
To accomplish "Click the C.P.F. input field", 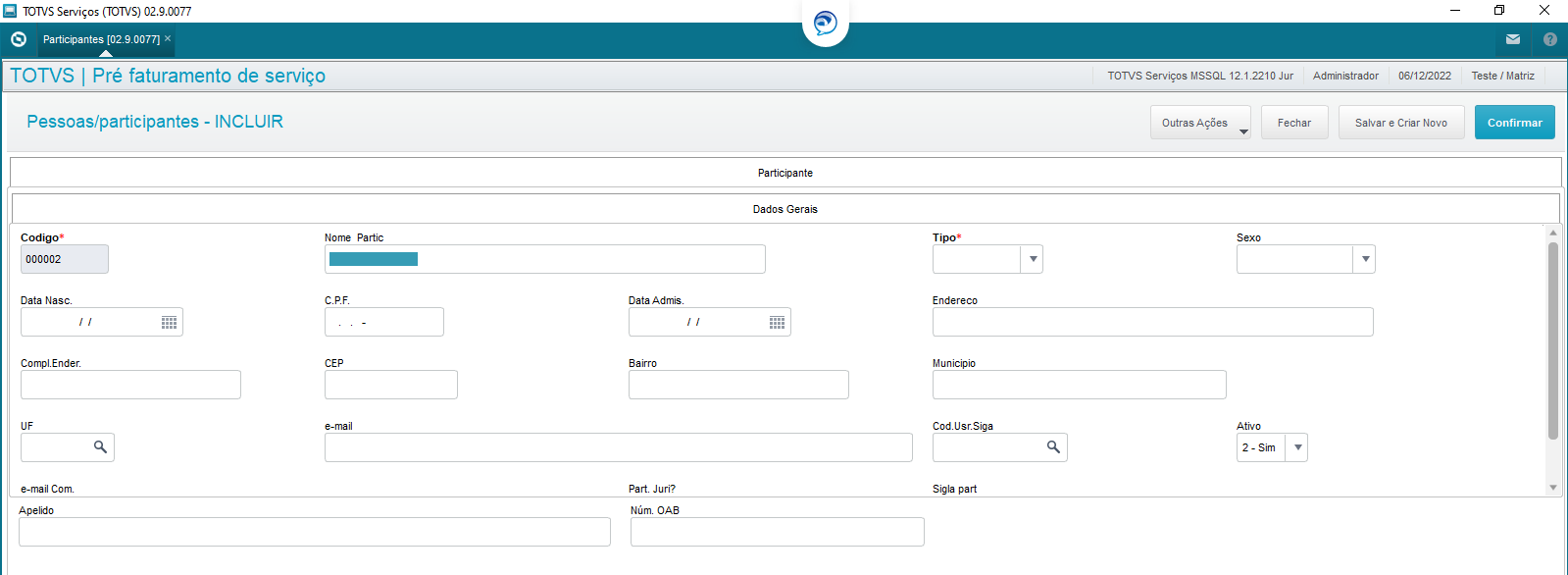I will pos(384,322).
